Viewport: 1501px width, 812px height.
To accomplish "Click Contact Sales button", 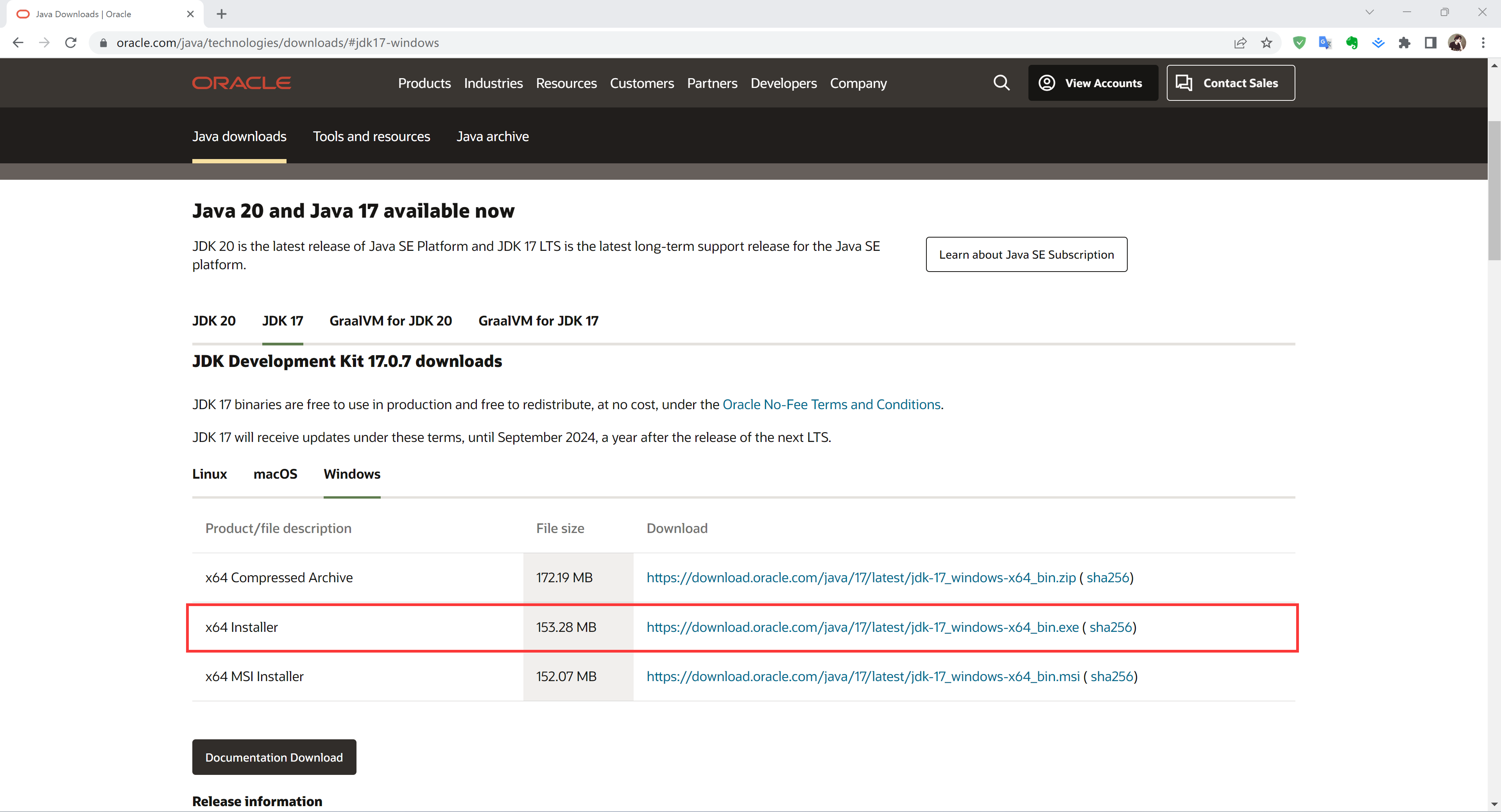I will 1230,83.
